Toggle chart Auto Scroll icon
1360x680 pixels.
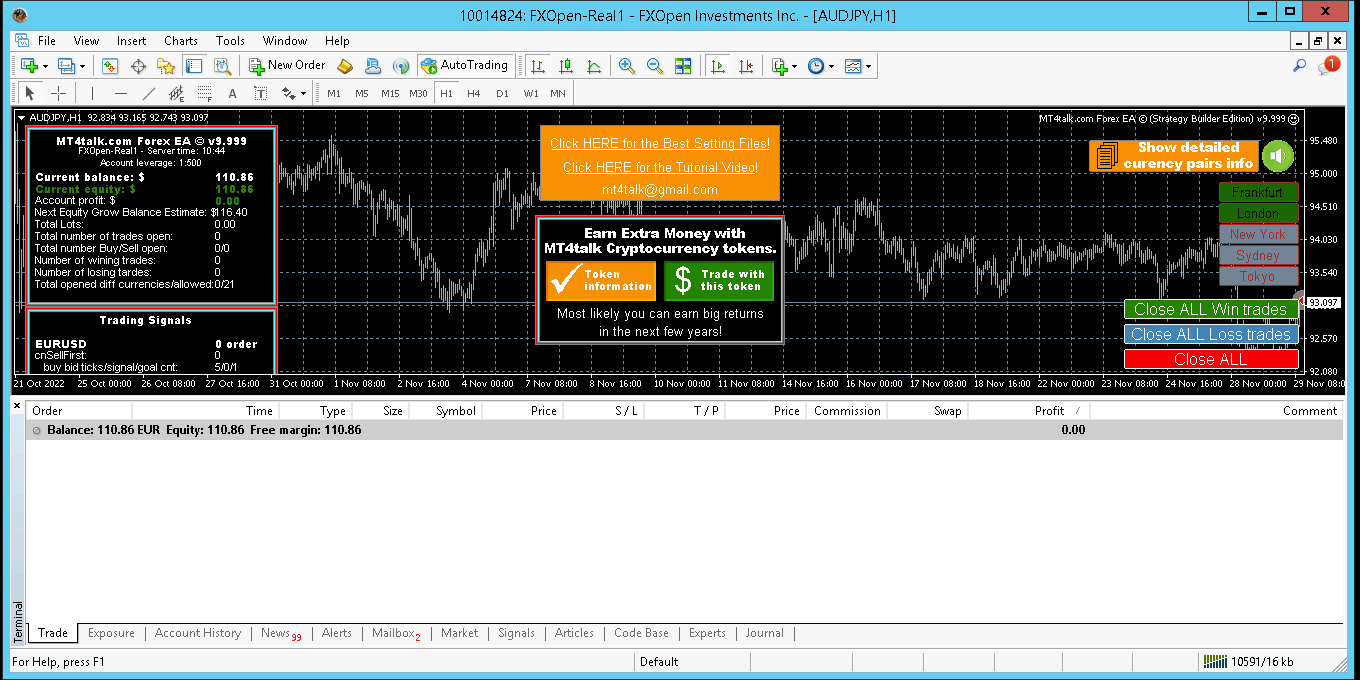tap(717, 66)
